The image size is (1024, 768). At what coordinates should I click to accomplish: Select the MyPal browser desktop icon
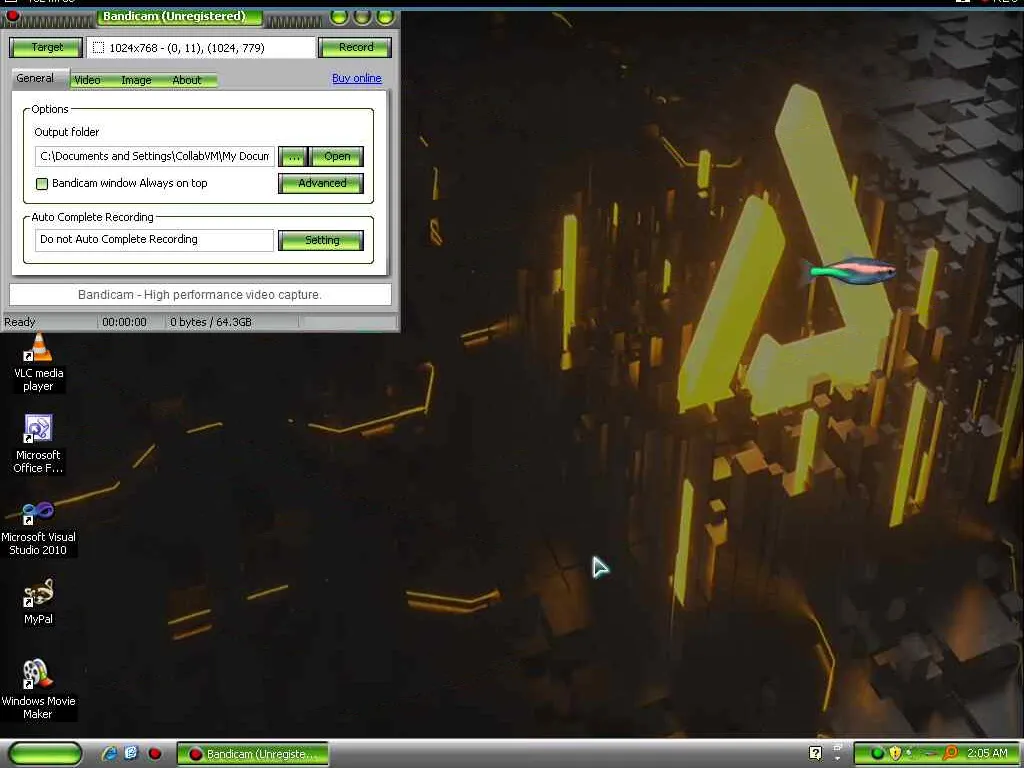[38, 601]
